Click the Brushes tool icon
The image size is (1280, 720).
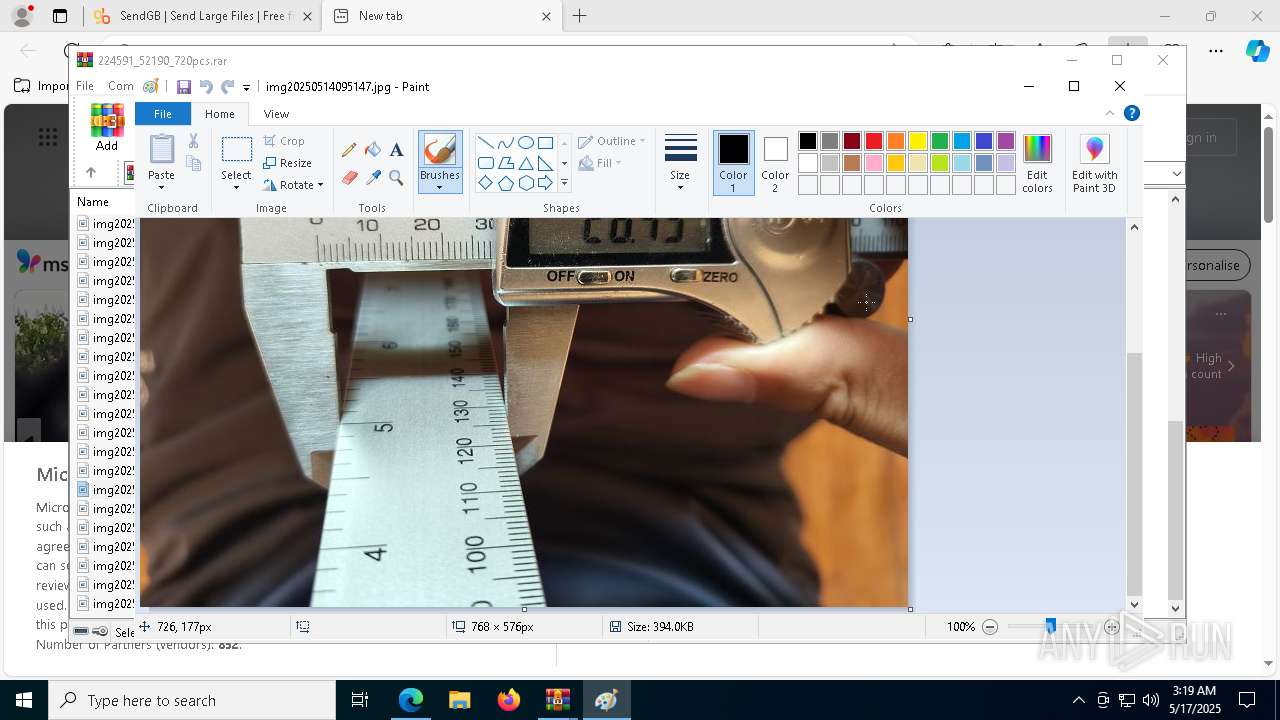[x=440, y=151]
